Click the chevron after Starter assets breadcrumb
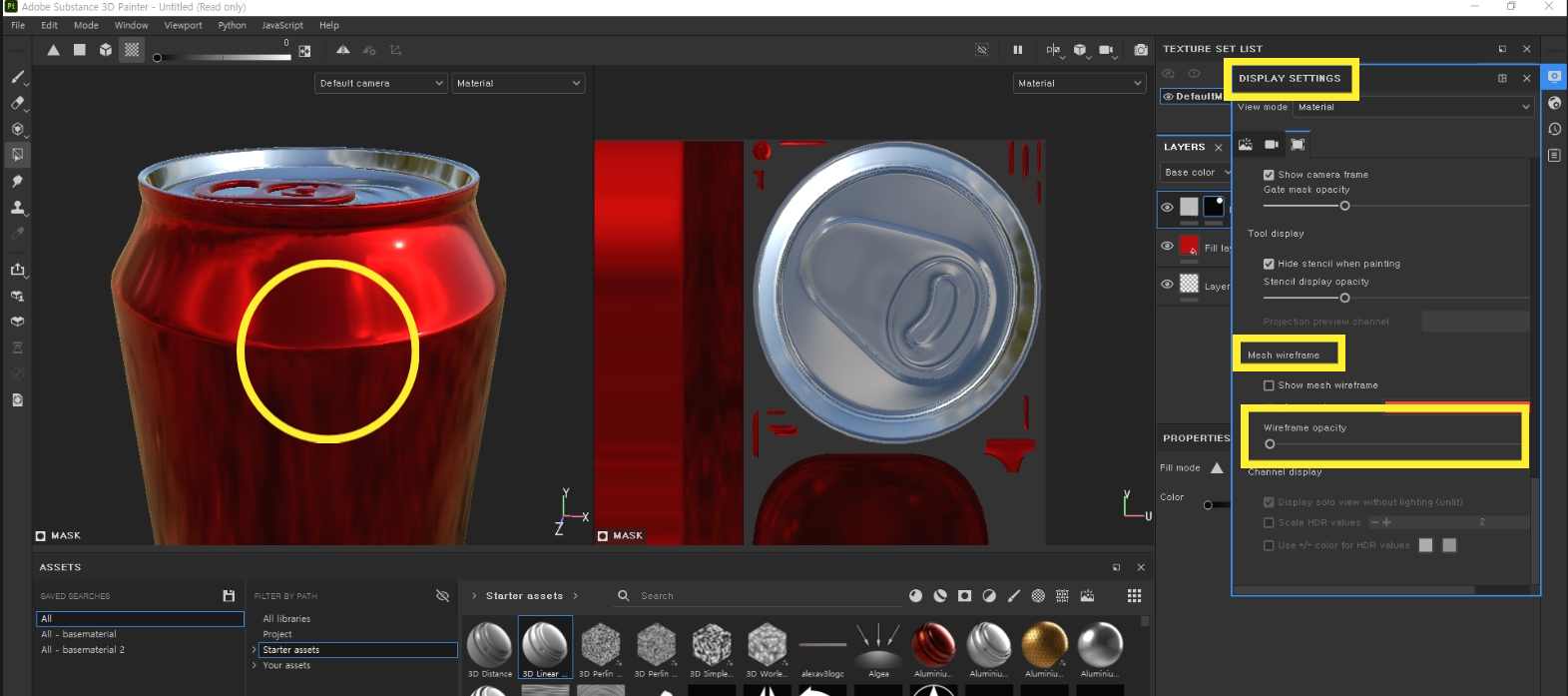This screenshot has height=696, width=1568. (575, 596)
